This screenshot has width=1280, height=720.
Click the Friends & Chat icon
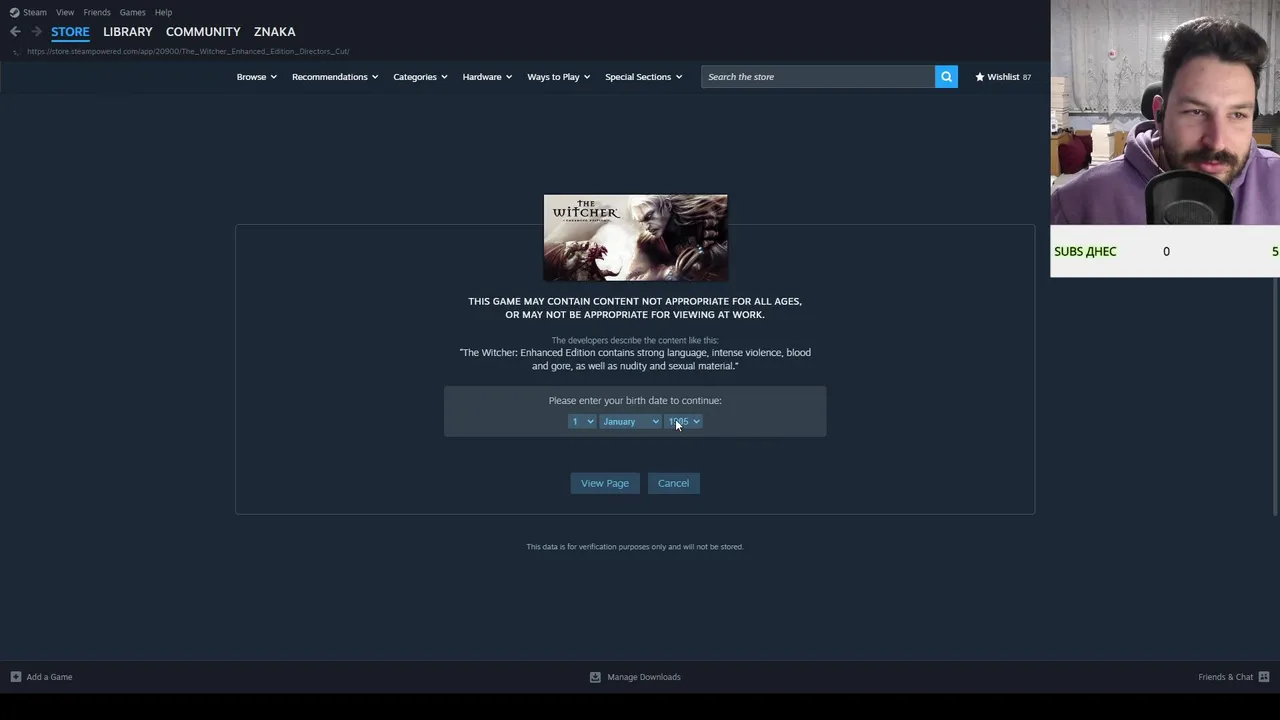coord(1264,677)
